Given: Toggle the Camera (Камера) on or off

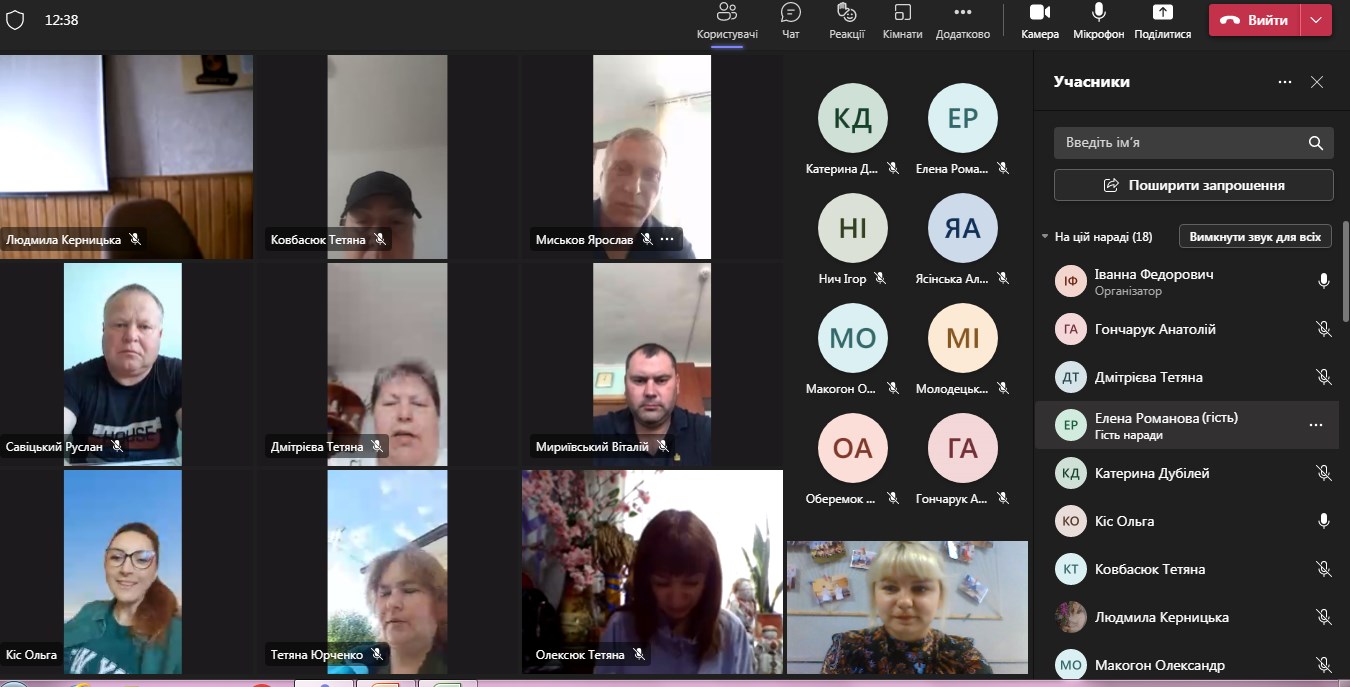Looking at the screenshot, I should pyautogui.click(x=1040, y=20).
